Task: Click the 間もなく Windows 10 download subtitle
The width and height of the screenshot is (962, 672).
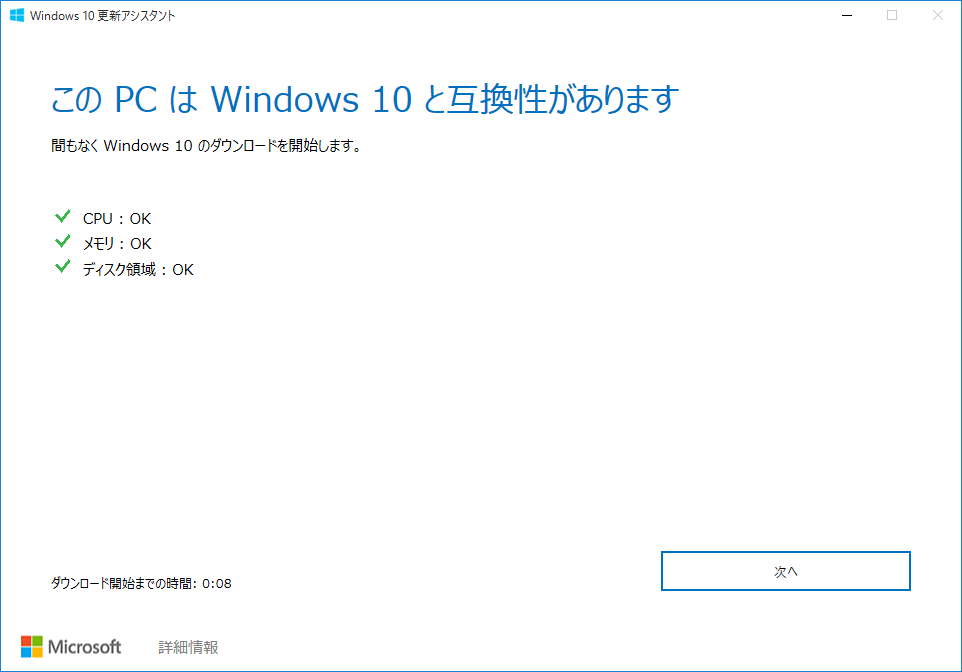Action: (x=206, y=146)
